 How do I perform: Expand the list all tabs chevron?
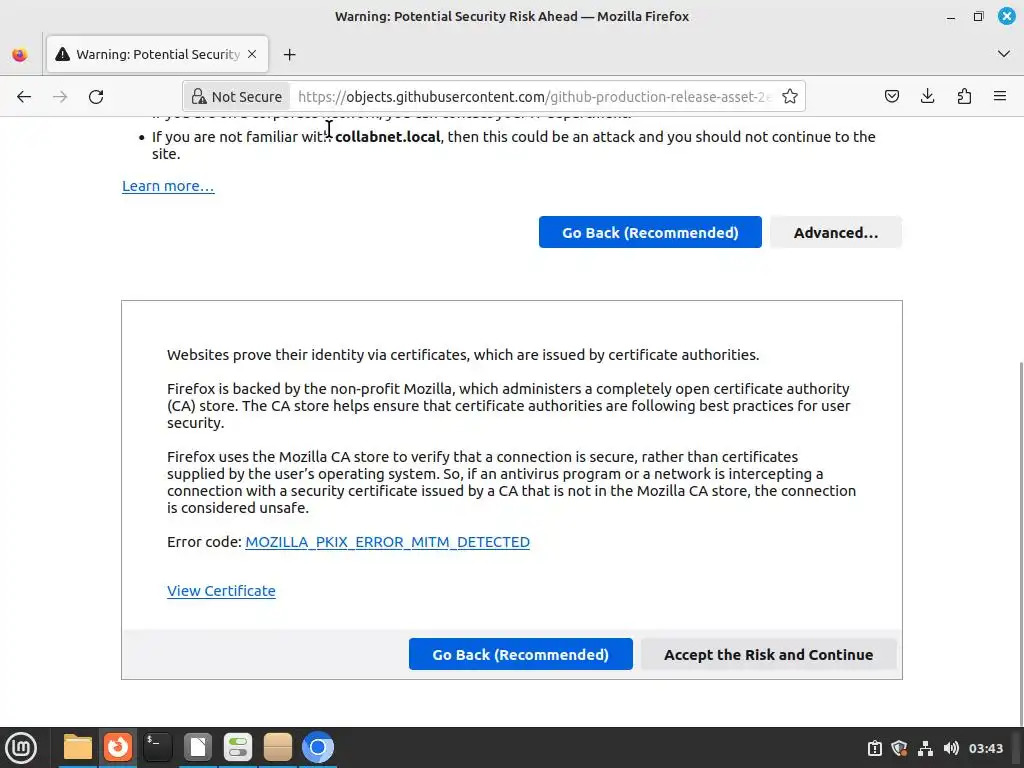click(x=1004, y=54)
